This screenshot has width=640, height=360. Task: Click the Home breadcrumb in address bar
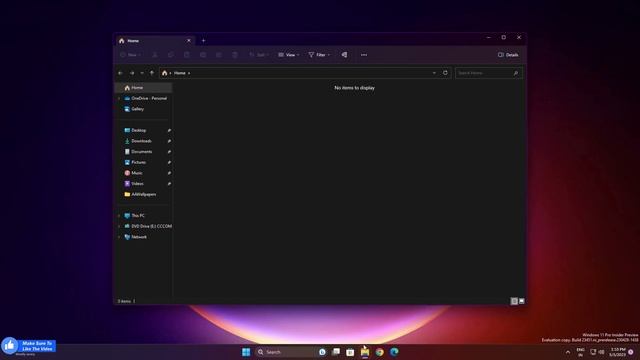[x=180, y=73]
